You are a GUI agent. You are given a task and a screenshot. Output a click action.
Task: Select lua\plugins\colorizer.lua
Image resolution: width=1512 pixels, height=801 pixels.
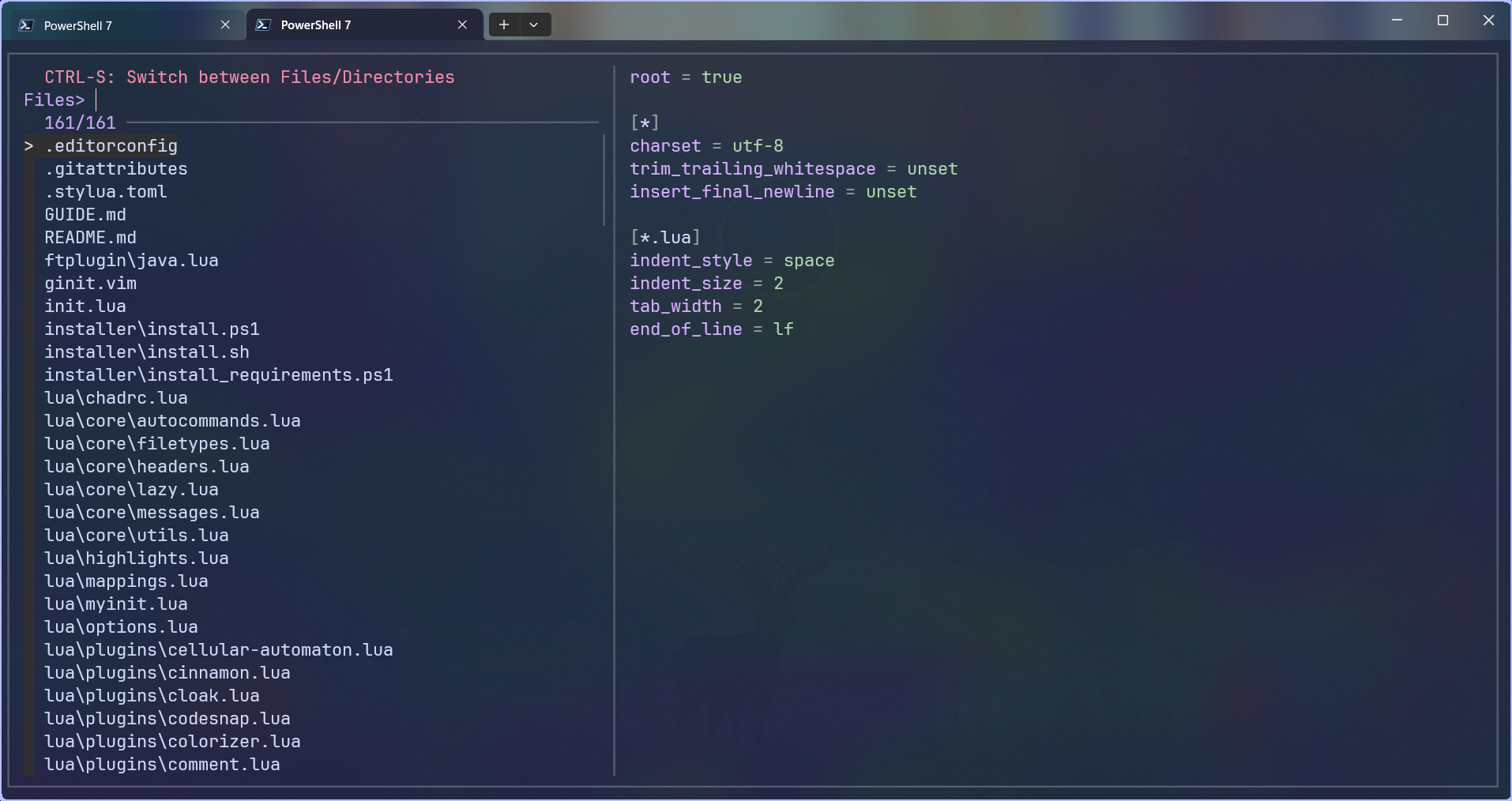(173, 742)
